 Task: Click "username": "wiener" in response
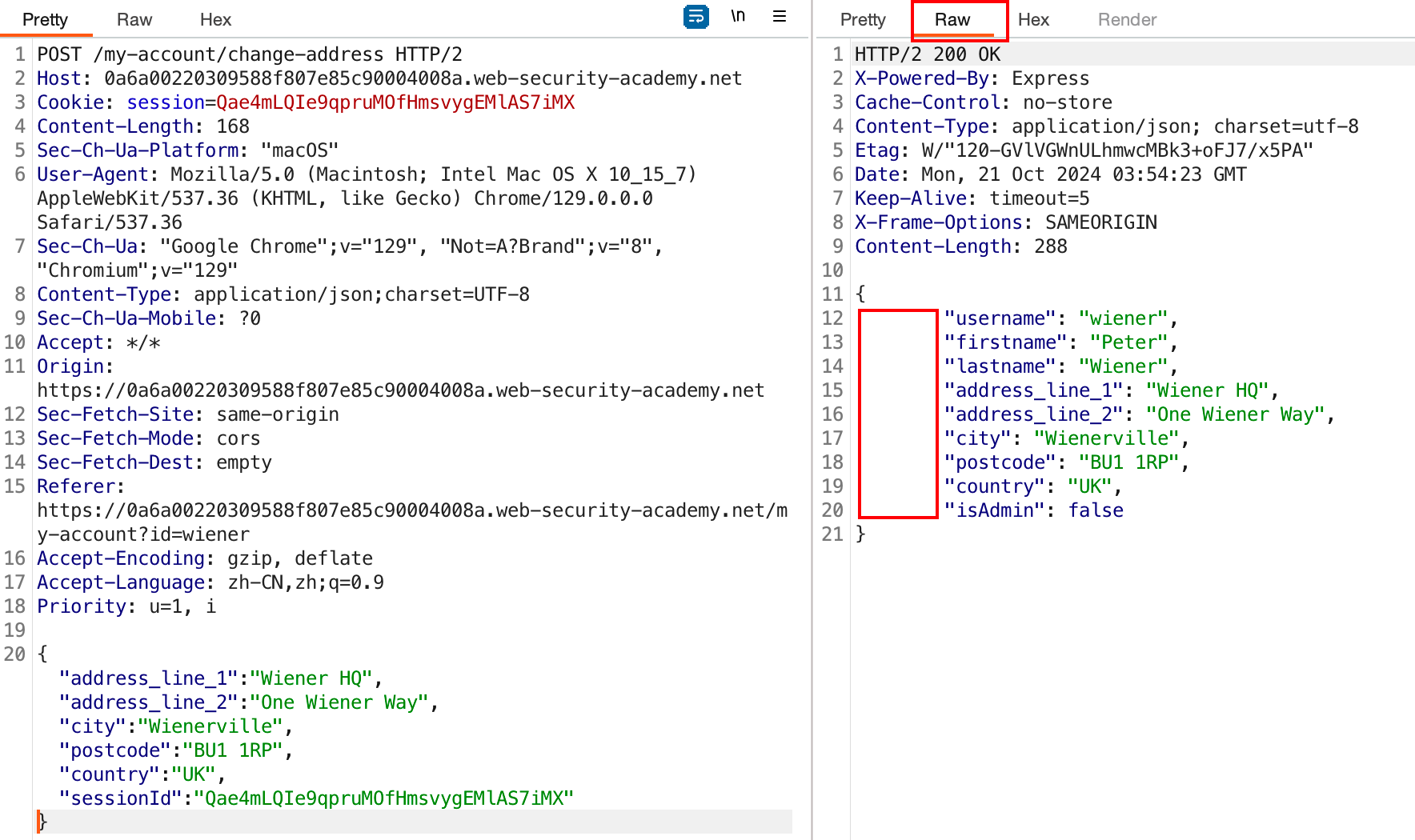tap(1062, 318)
